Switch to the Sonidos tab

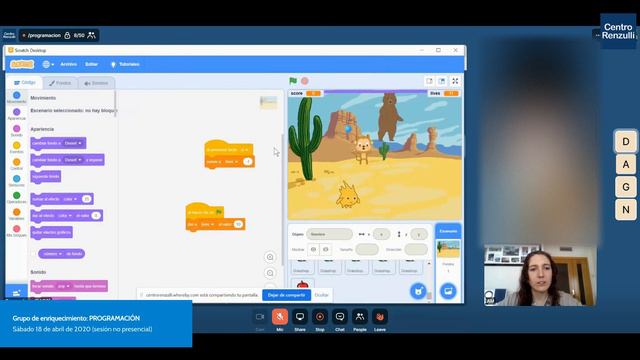tap(96, 83)
